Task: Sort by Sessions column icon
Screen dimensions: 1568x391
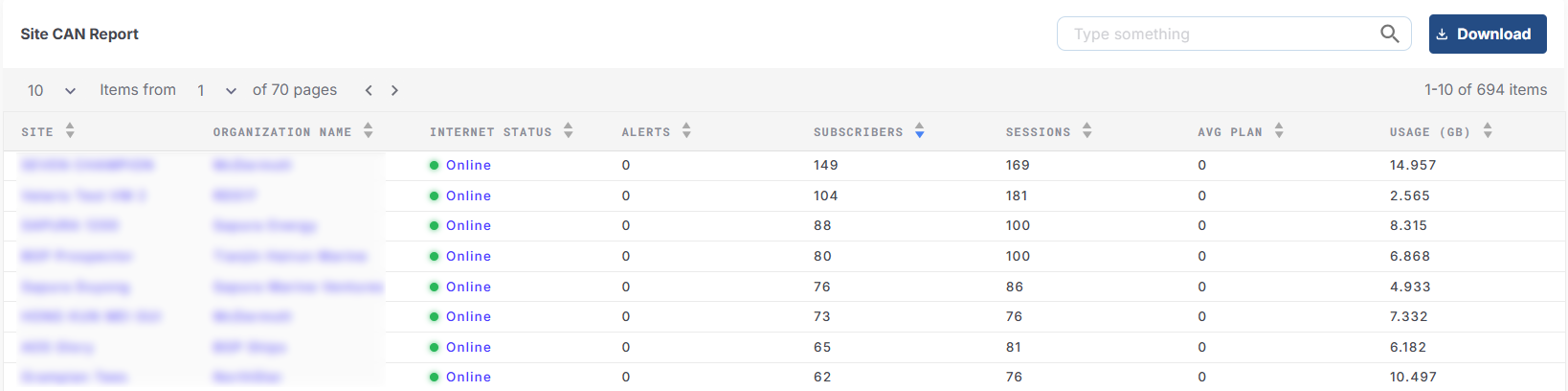Action: [1086, 131]
